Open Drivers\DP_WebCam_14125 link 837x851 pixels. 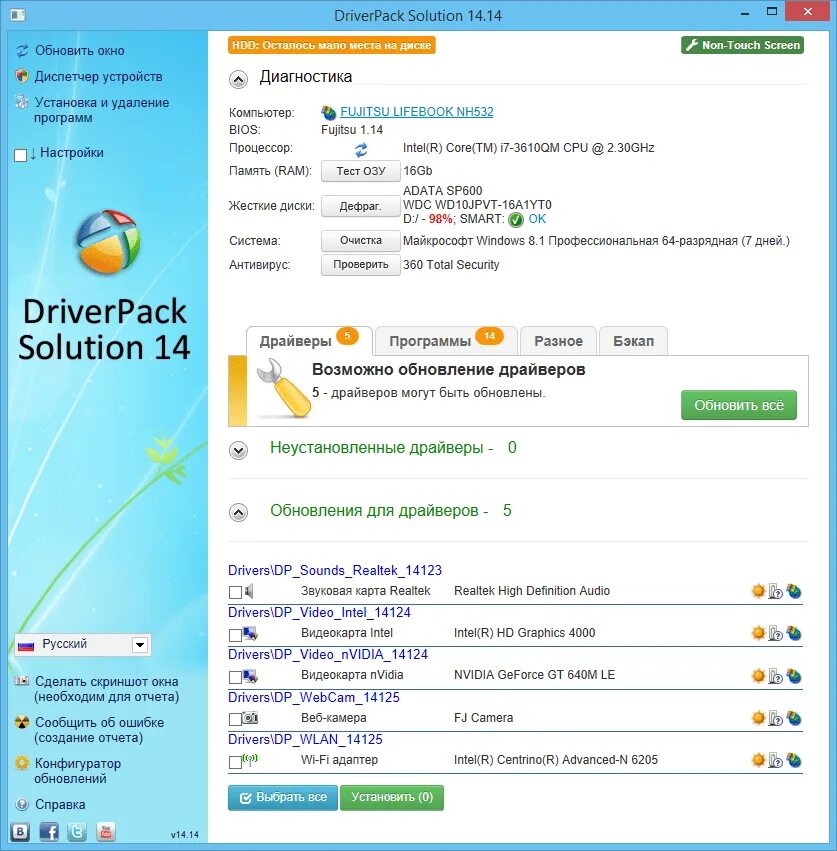(314, 697)
